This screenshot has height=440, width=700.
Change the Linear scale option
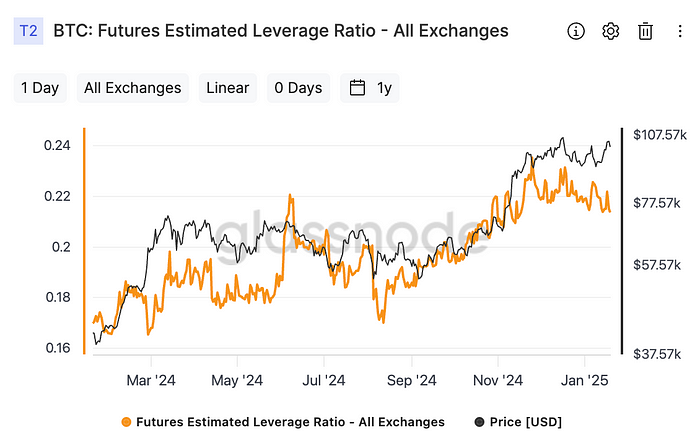228,88
